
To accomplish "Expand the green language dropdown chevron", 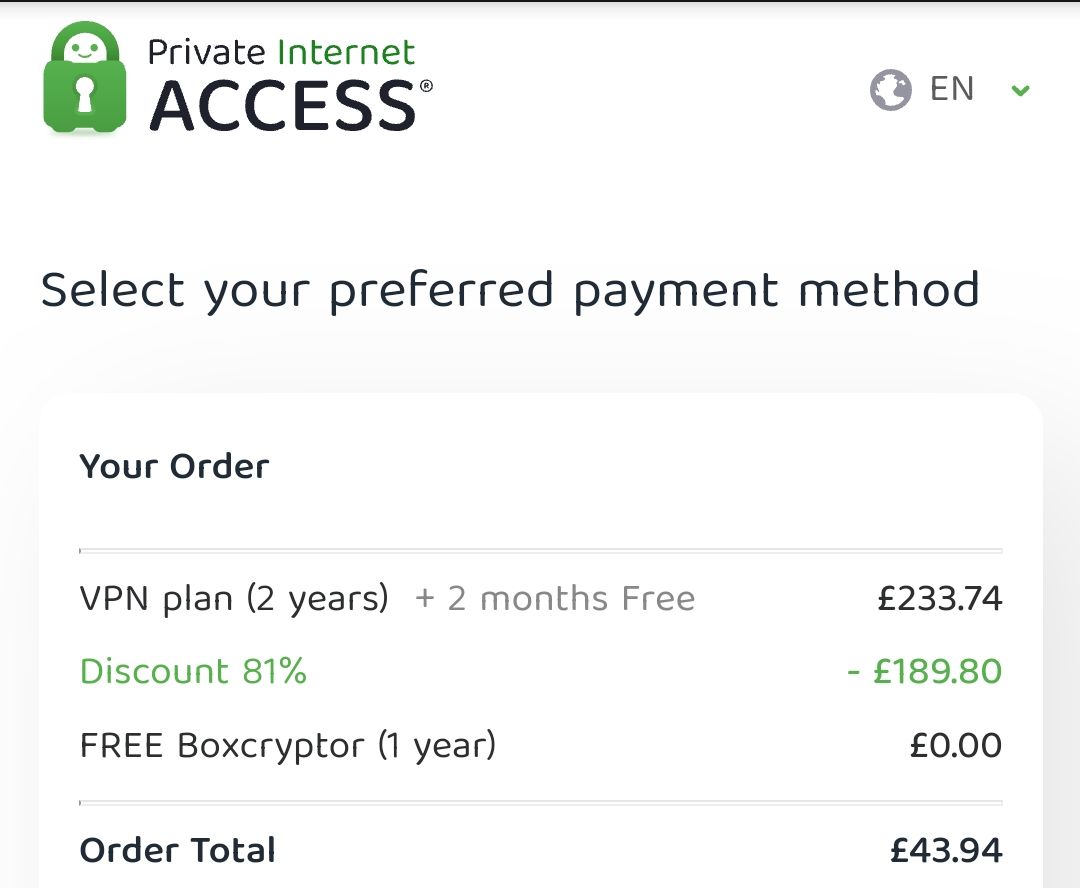I will tap(1020, 91).
